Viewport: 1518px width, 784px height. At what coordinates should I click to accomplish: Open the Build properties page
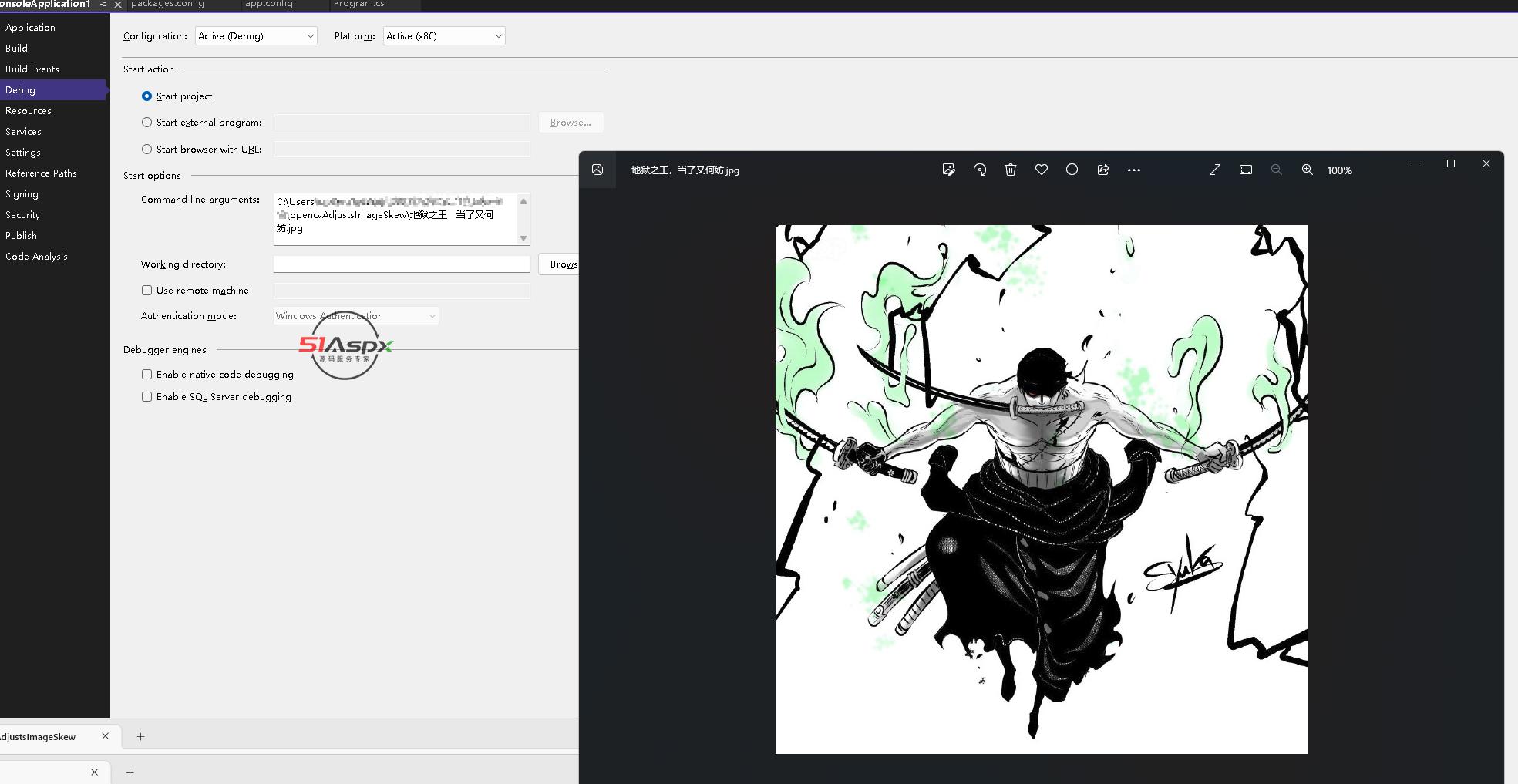16,49
